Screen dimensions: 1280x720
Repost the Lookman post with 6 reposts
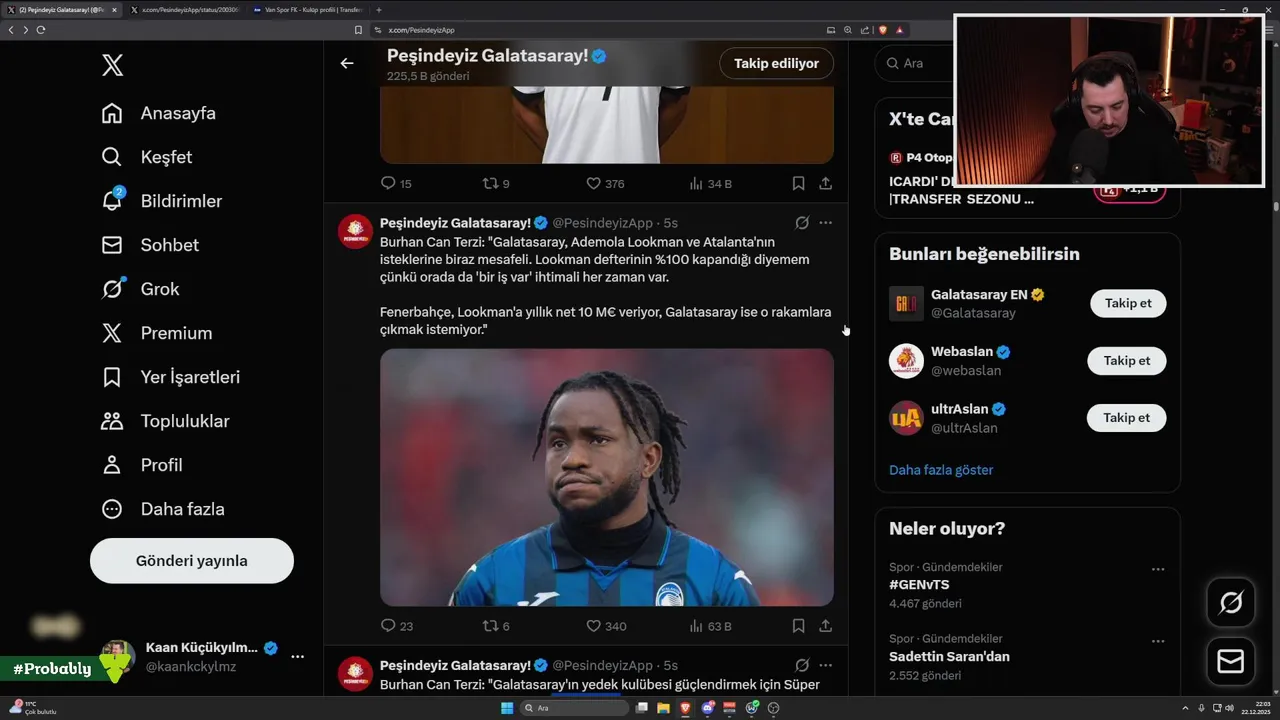pyautogui.click(x=496, y=626)
